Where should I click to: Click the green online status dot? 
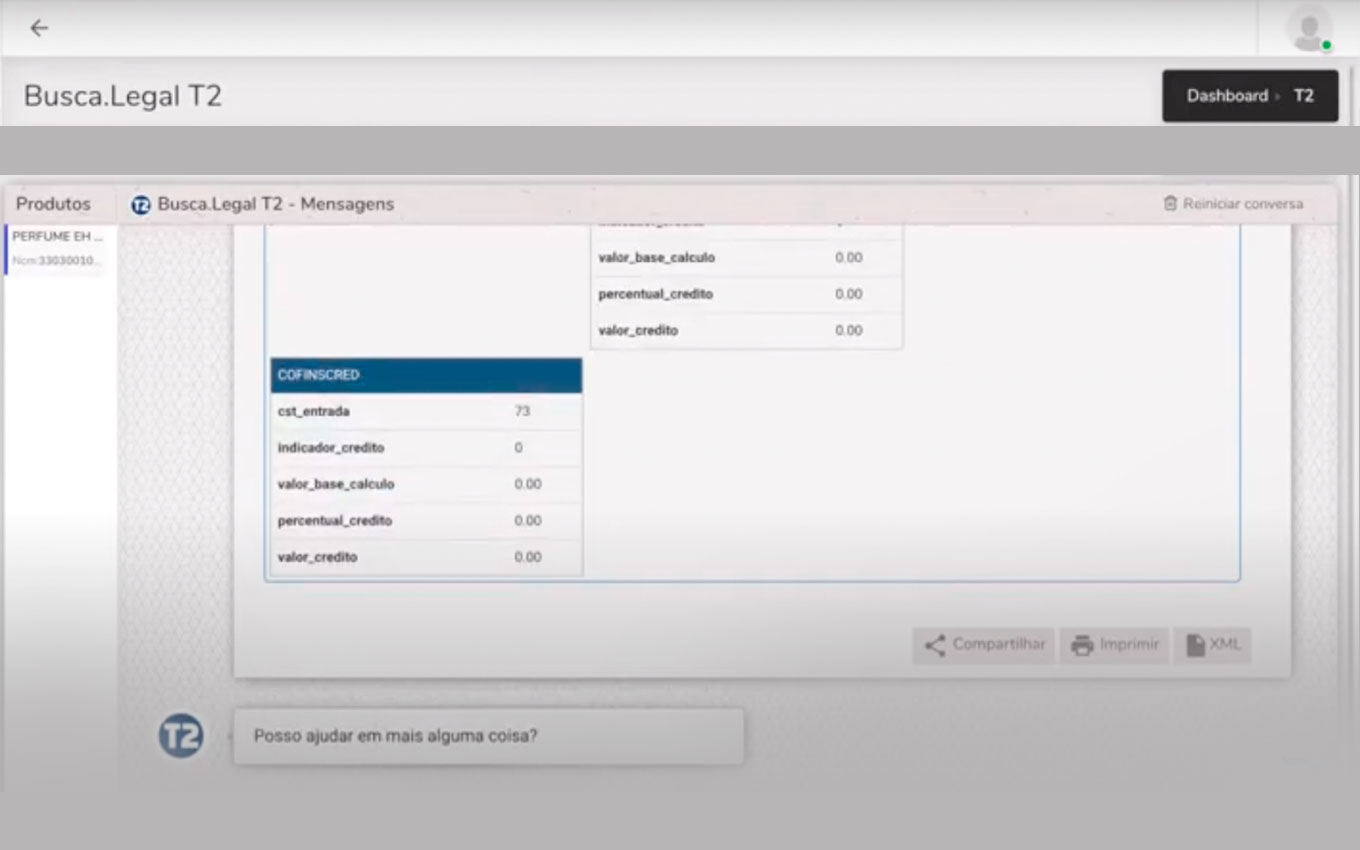point(1326,46)
